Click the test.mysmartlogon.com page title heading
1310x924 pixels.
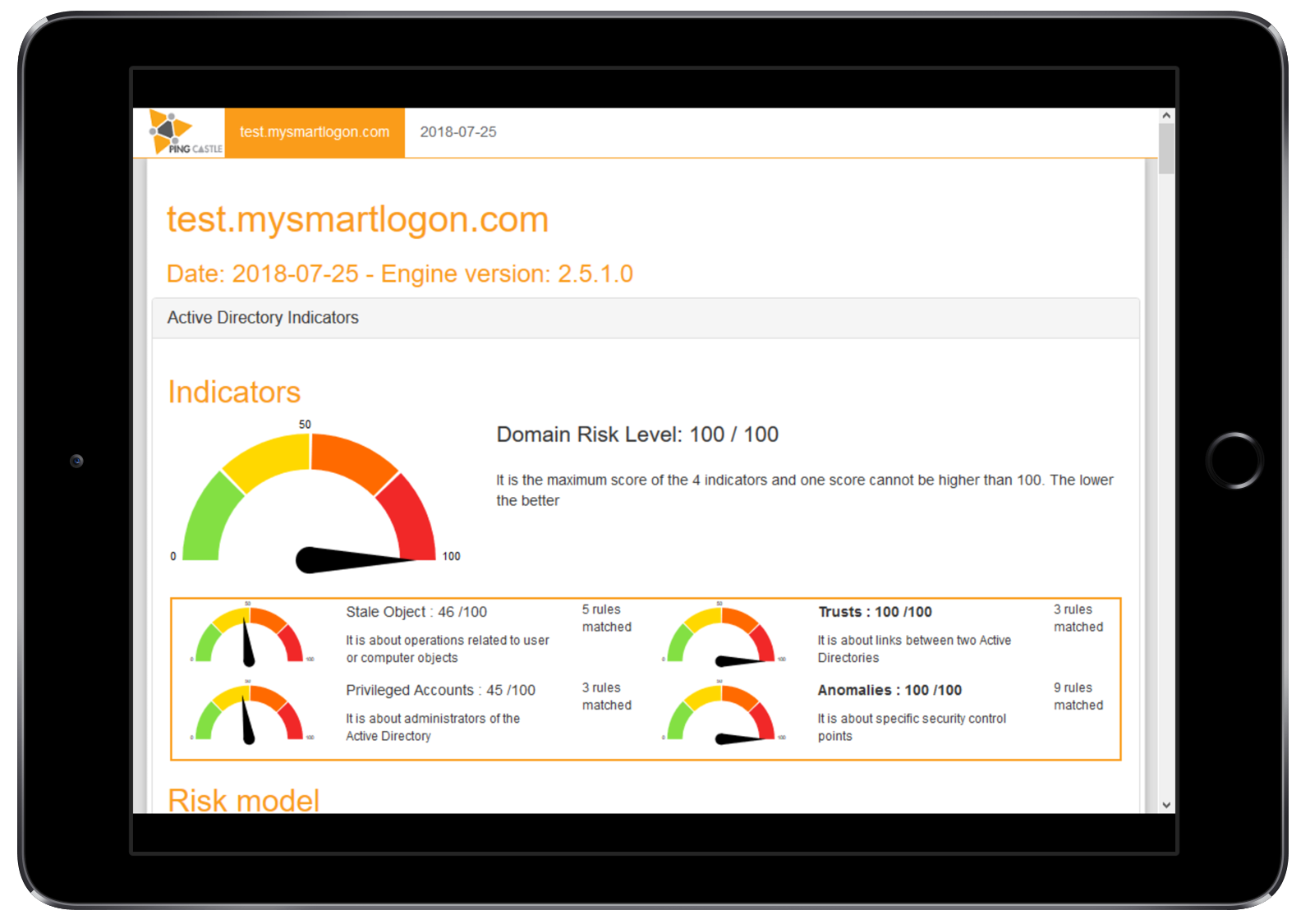357,219
